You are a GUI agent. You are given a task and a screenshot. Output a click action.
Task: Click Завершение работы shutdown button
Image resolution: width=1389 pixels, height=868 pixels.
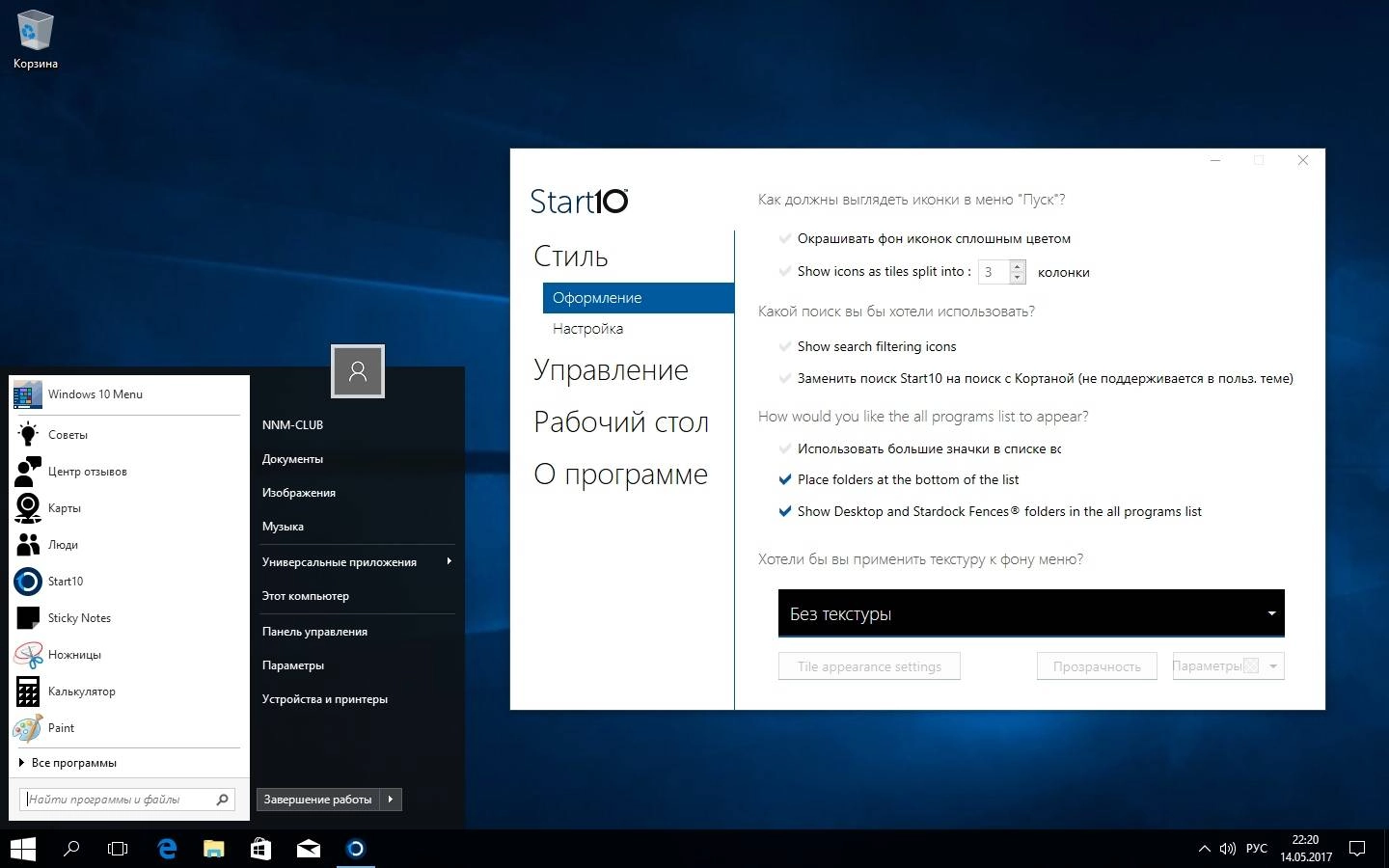point(318,800)
